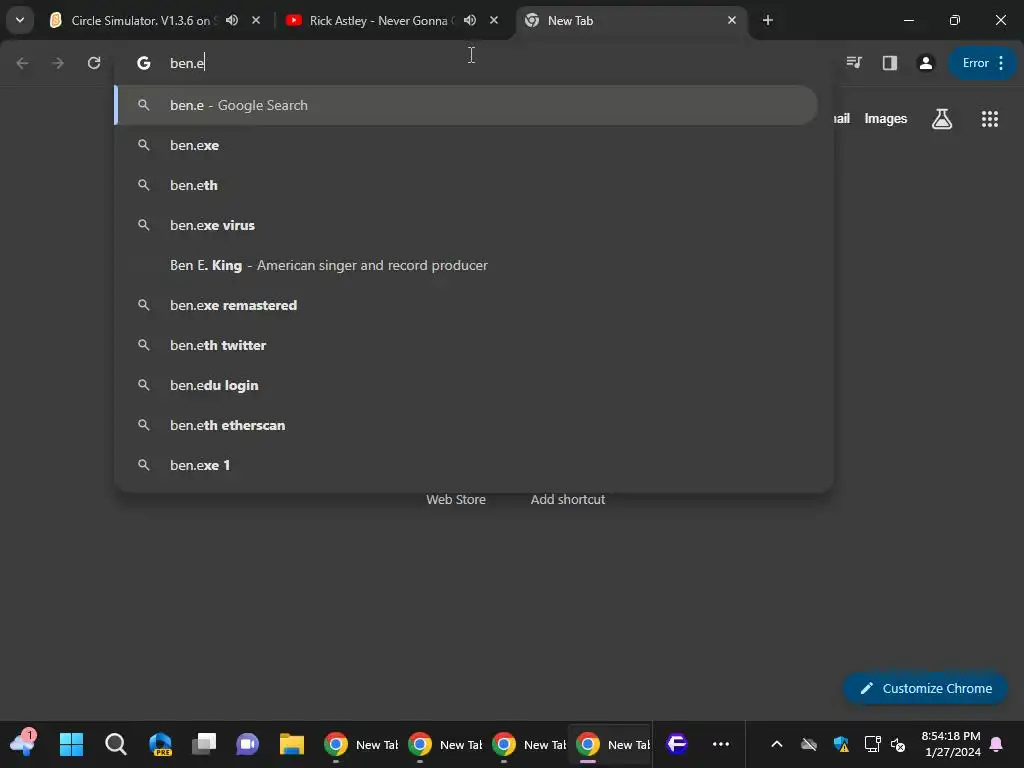Open the Error Chrome menu button
Image resolution: width=1024 pixels, height=768 pixels.
click(982, 63)
